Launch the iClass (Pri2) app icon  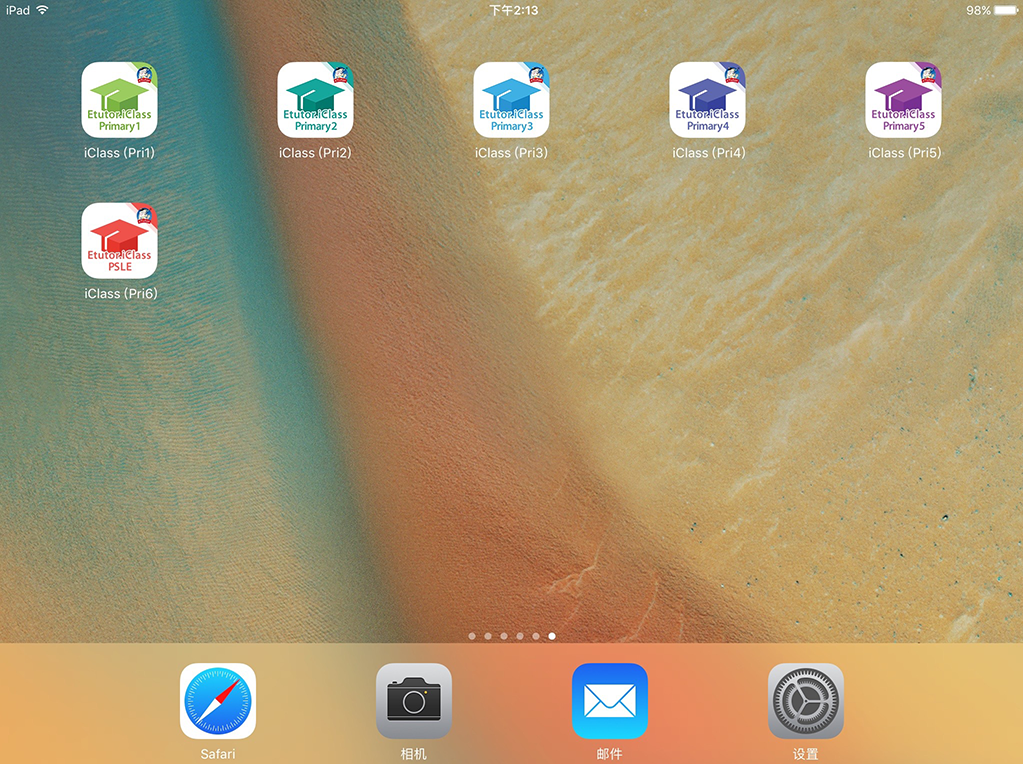315,100
